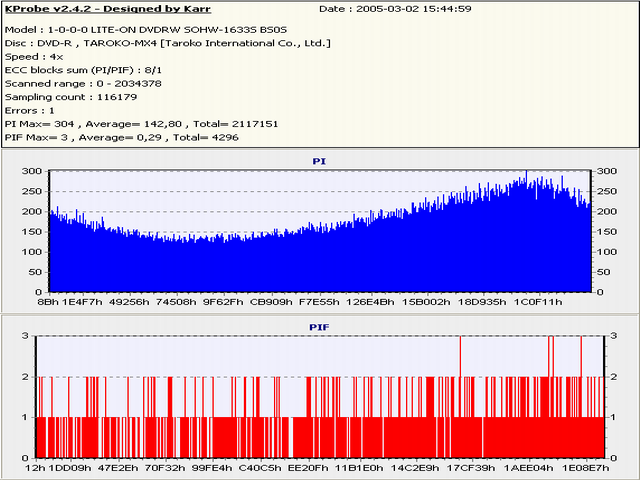Click the first PIF spike reaching 3
The width and height of the screenshot is (640, 480).
pyautogui.click(x=460, y=356)
